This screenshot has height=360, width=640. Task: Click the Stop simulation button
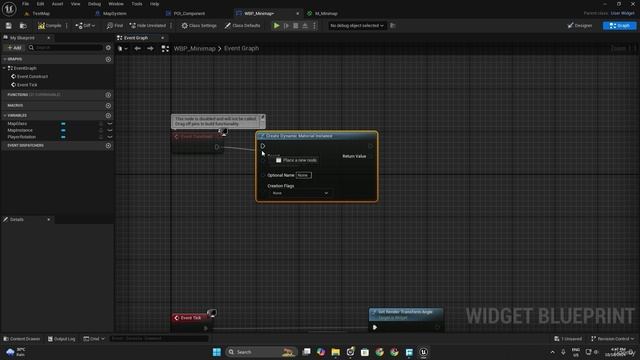[x=296, y=26]
